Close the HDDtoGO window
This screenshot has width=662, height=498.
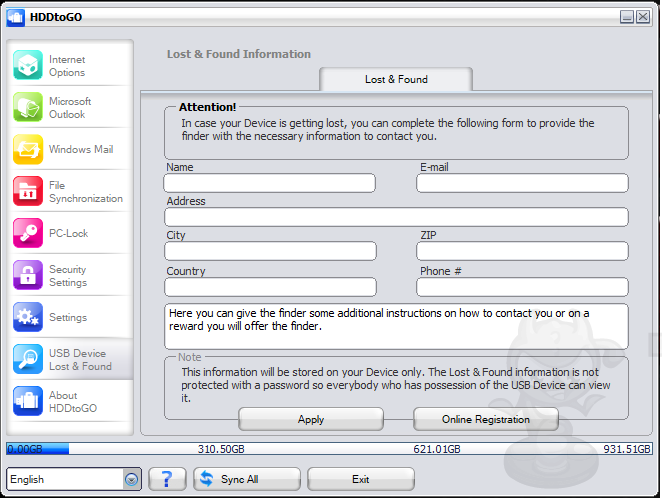click(643, 17)
